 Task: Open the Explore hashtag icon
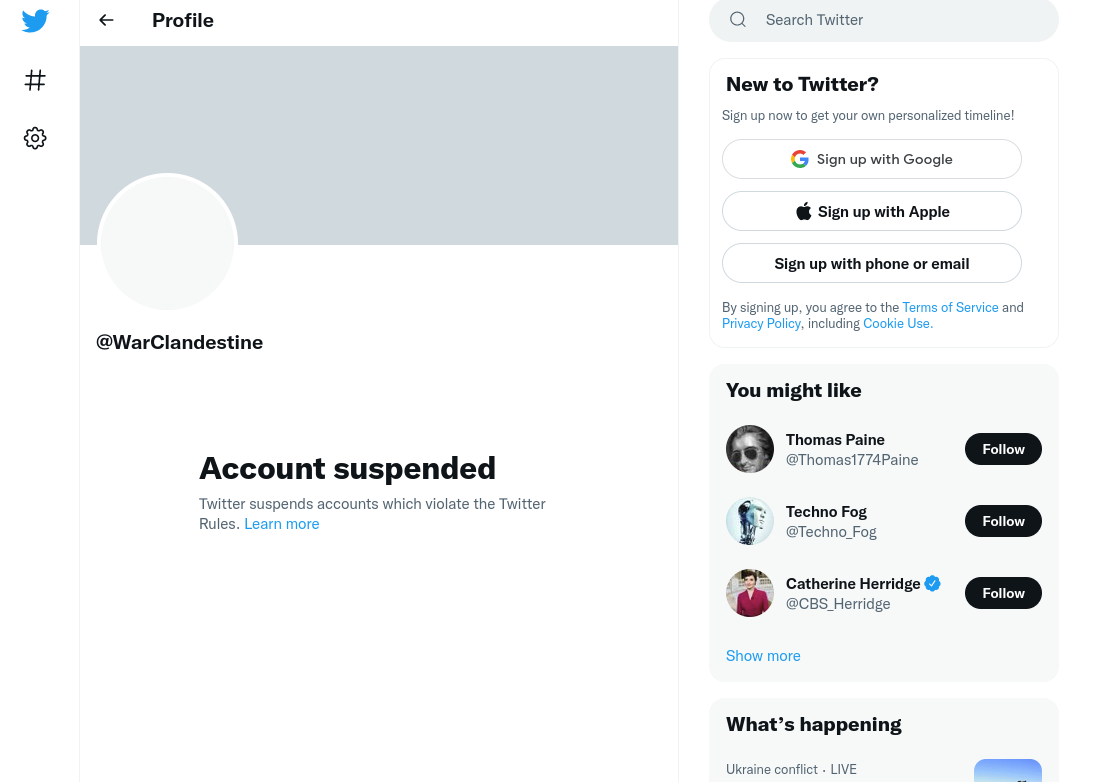point(35,80)
